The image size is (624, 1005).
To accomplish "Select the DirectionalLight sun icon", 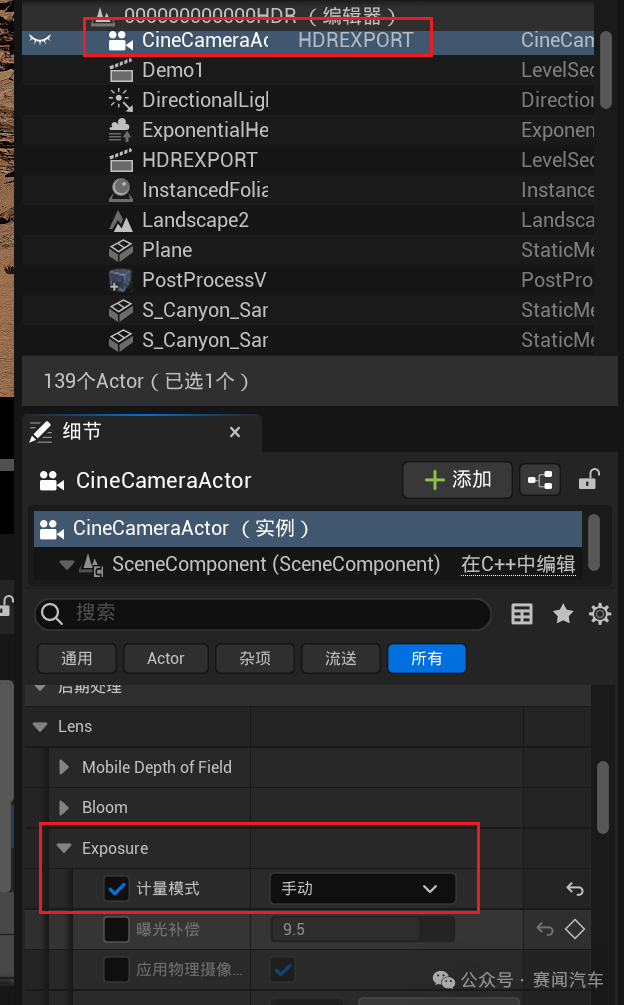I will click(120, 100).
